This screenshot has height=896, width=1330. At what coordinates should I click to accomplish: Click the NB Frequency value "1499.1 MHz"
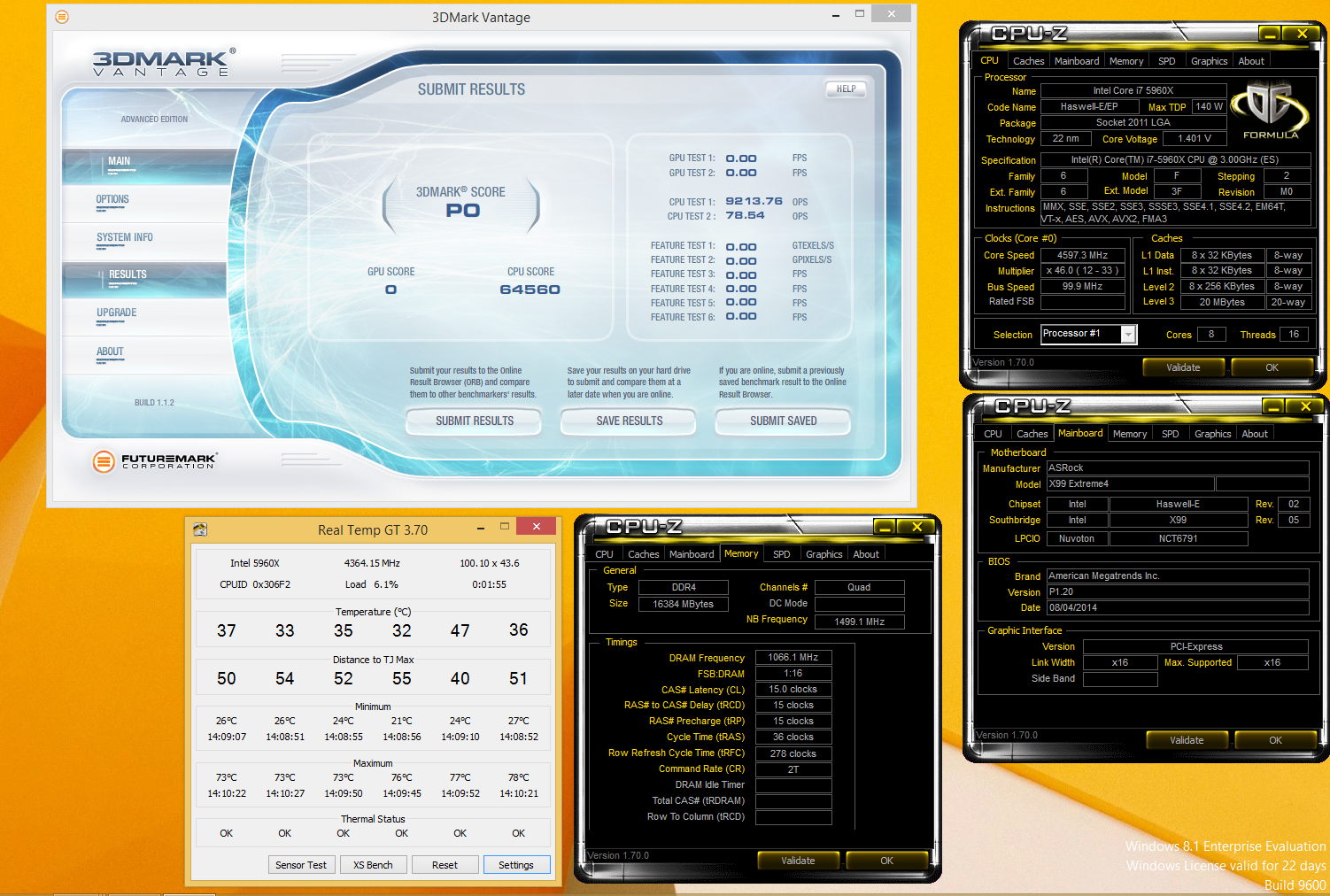[x=859, y=622]
